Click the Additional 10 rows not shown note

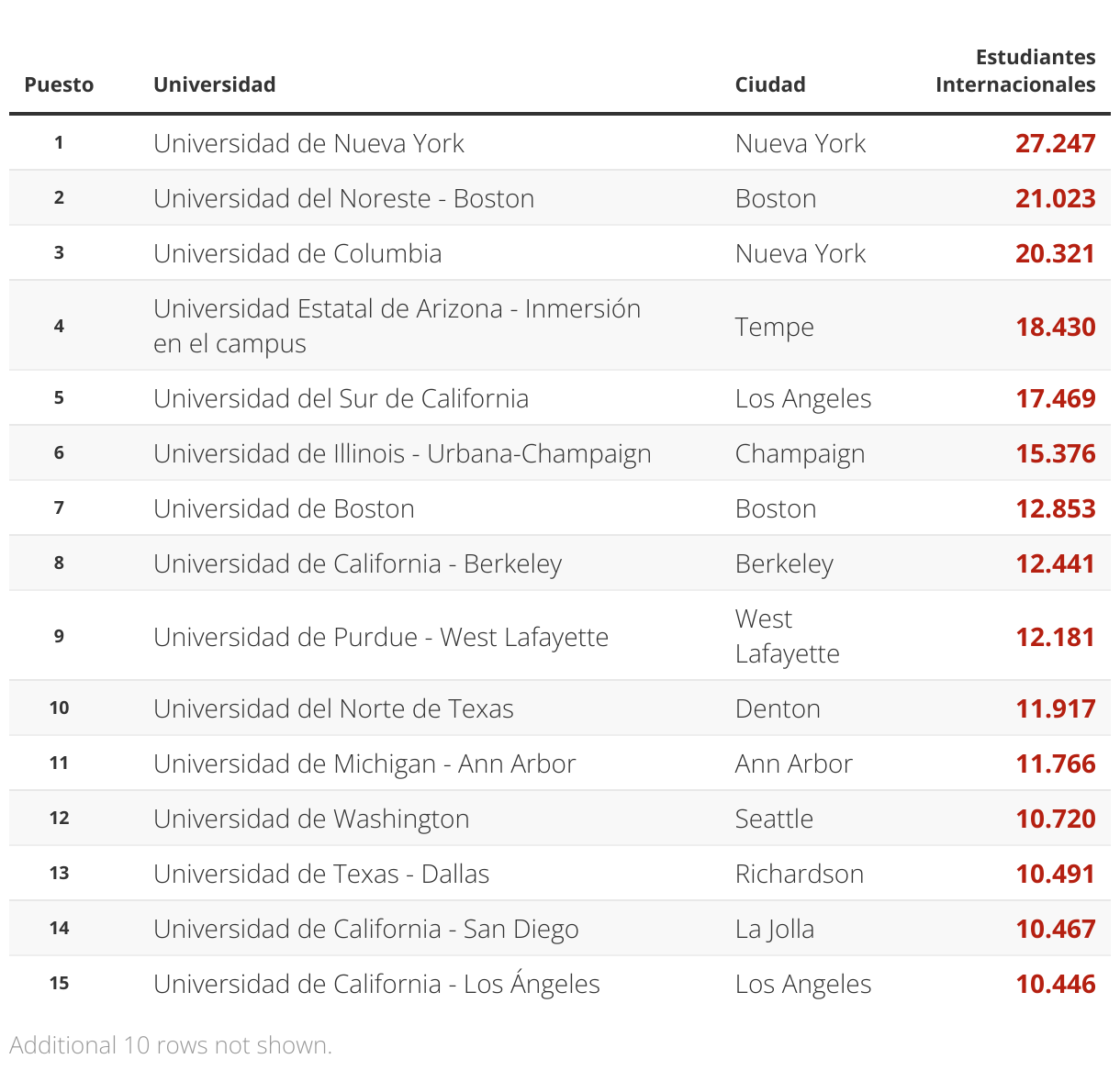171,1045
